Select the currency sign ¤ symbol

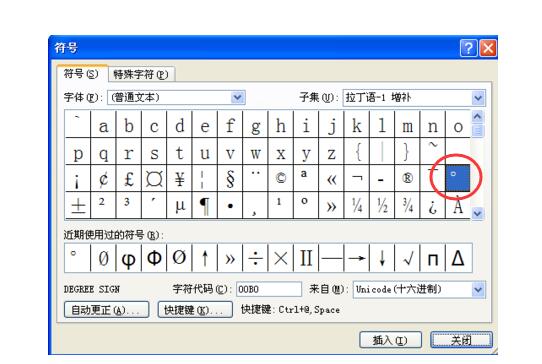coord(154,178)
